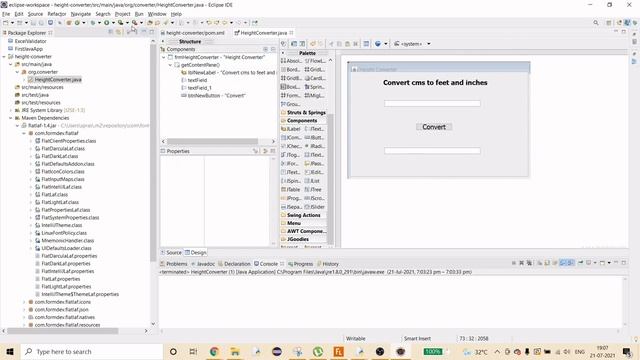Open File Explorer from the taskbar
The image size is (640, 360).
click(235, 351)
